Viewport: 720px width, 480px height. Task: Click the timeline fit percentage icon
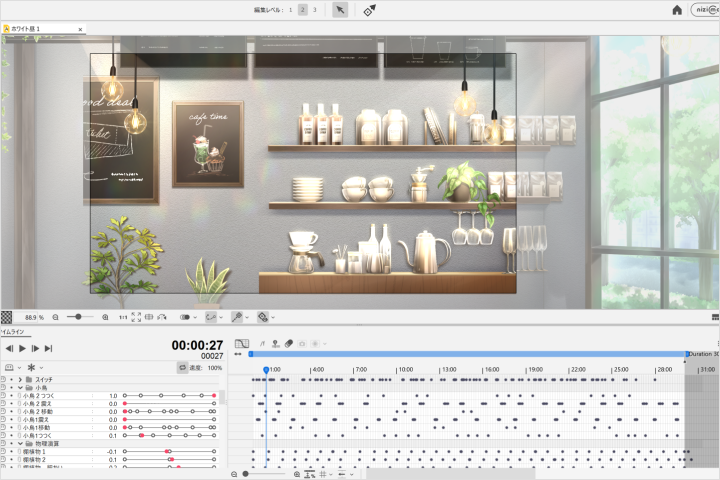(310, 474)
